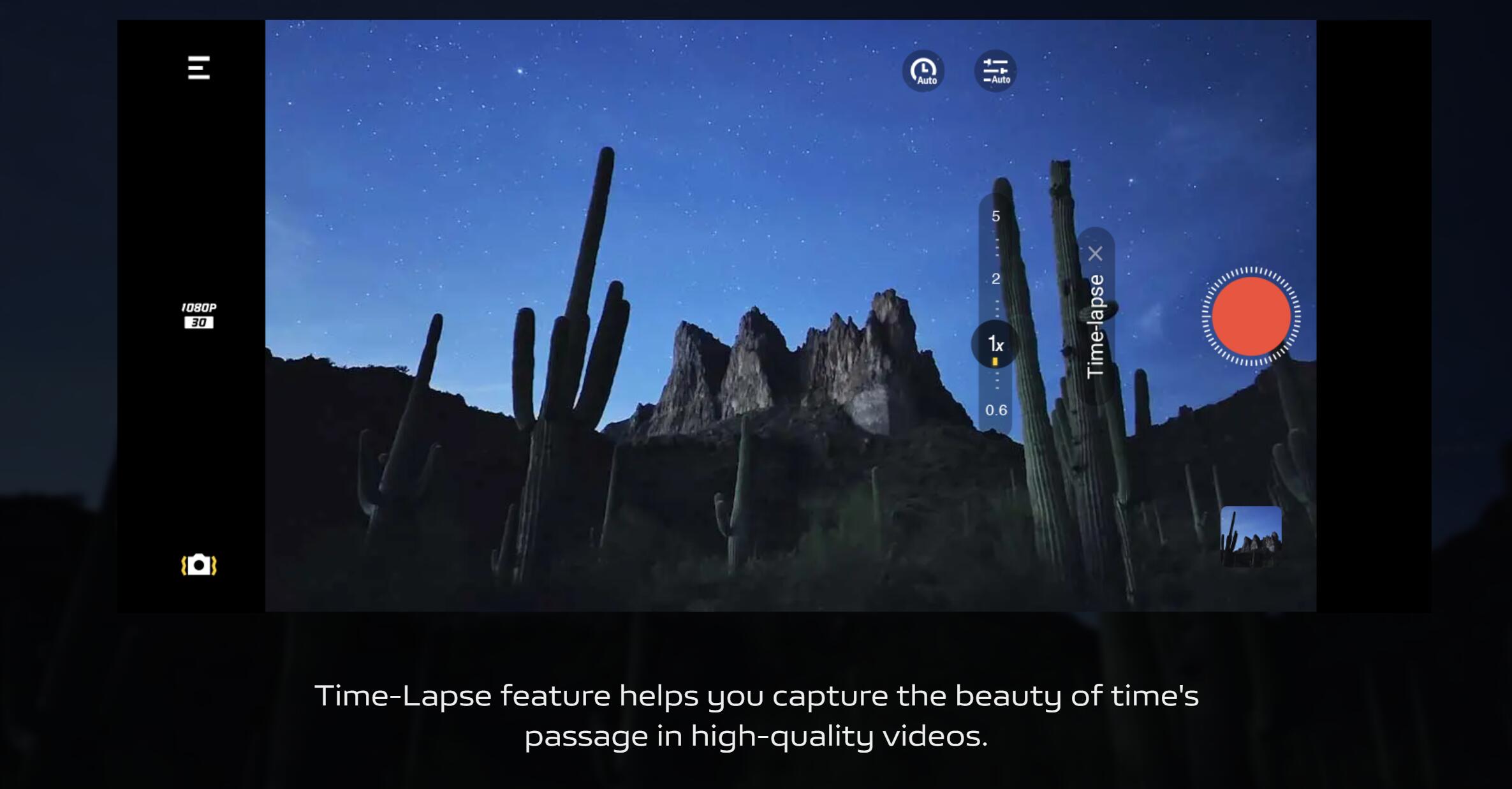Tap the Time-lapse mode label
The width and height of the screenshot is (1512, 789).
1096,327
